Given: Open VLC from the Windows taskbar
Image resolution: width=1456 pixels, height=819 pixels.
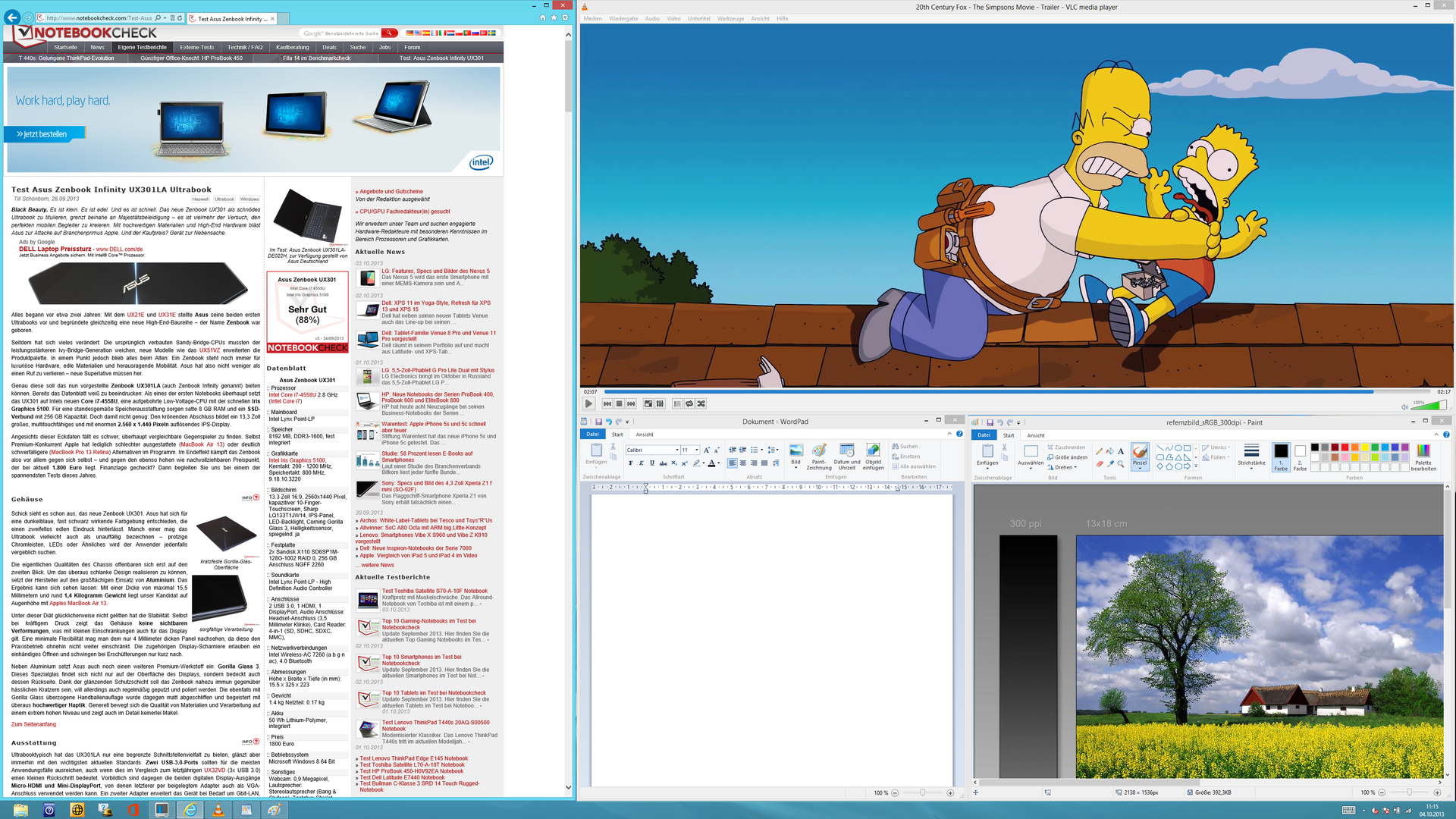Looking at the screenshot, I should (218, 810).
